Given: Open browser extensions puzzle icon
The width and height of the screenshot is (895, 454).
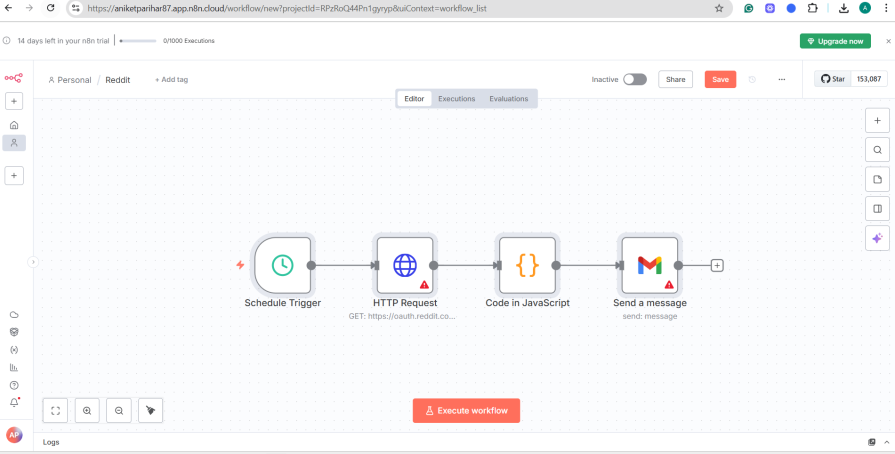Looking at the screenshot, I should pos(812,9).
